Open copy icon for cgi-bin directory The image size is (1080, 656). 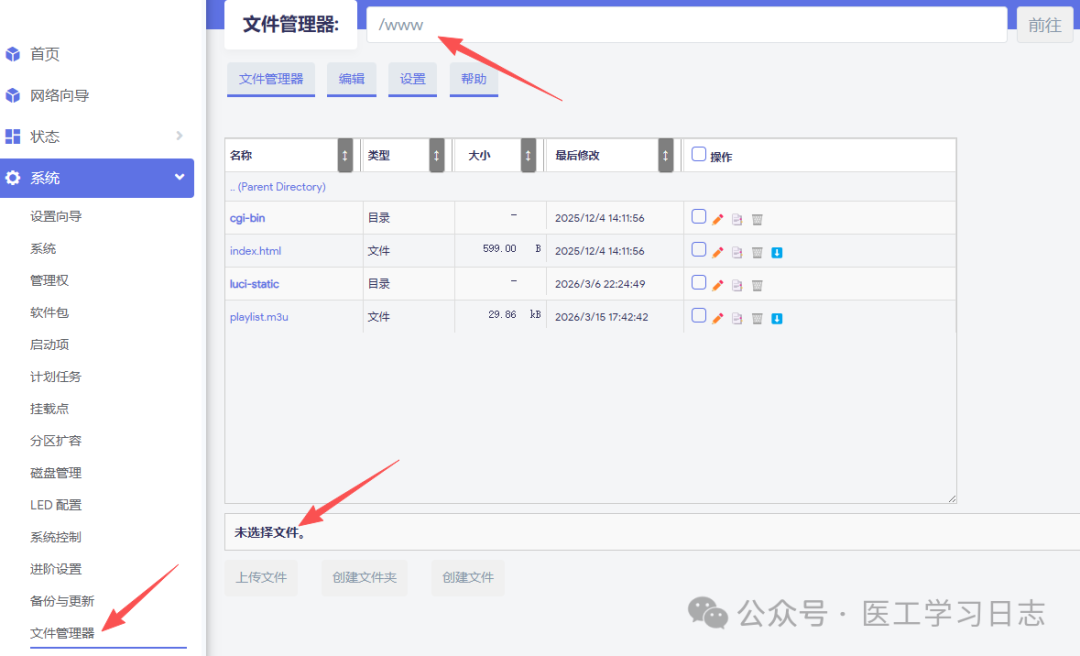[x=737, y=218]
